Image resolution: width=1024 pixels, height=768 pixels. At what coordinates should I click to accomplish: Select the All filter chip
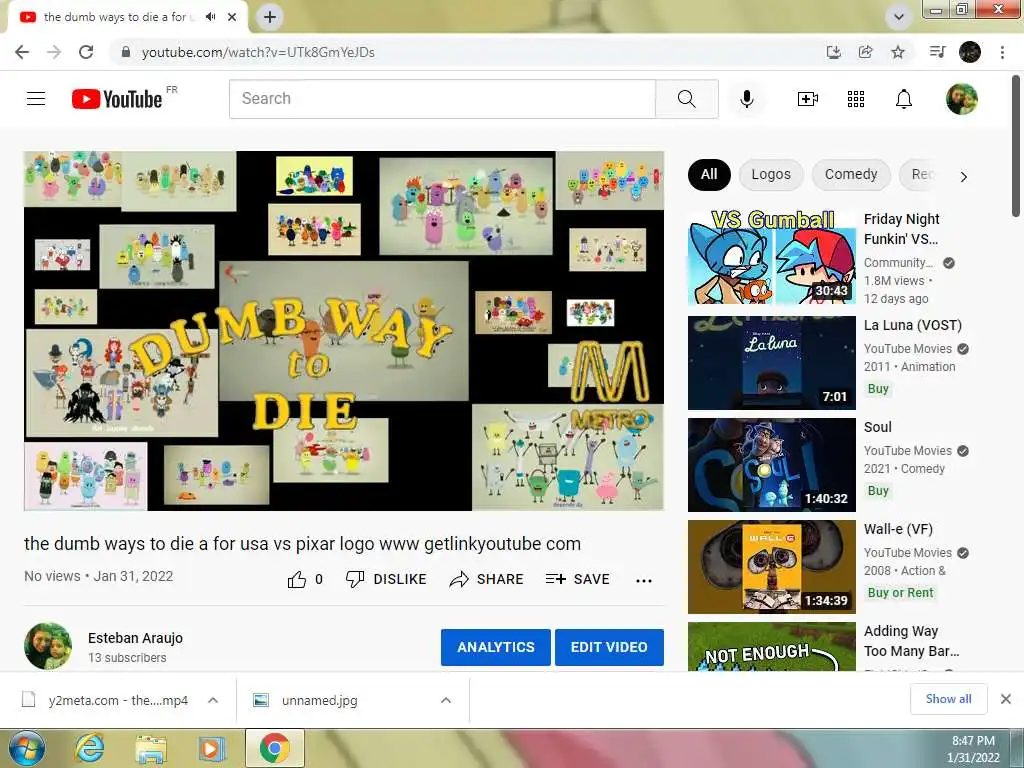point(709,174)
